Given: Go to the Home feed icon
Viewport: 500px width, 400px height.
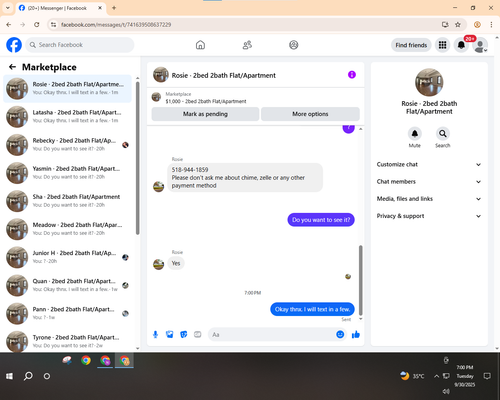Looking at the screenshot, I should point(200,45).
